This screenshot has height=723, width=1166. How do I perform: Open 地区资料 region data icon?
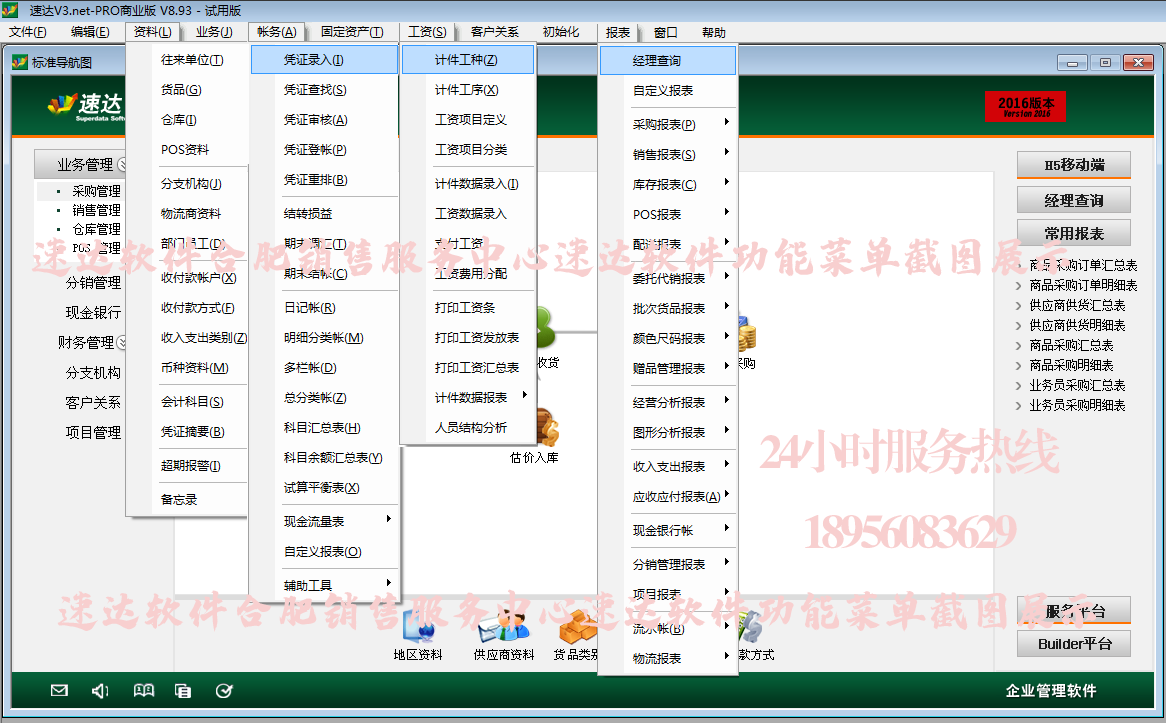[418, 629]
